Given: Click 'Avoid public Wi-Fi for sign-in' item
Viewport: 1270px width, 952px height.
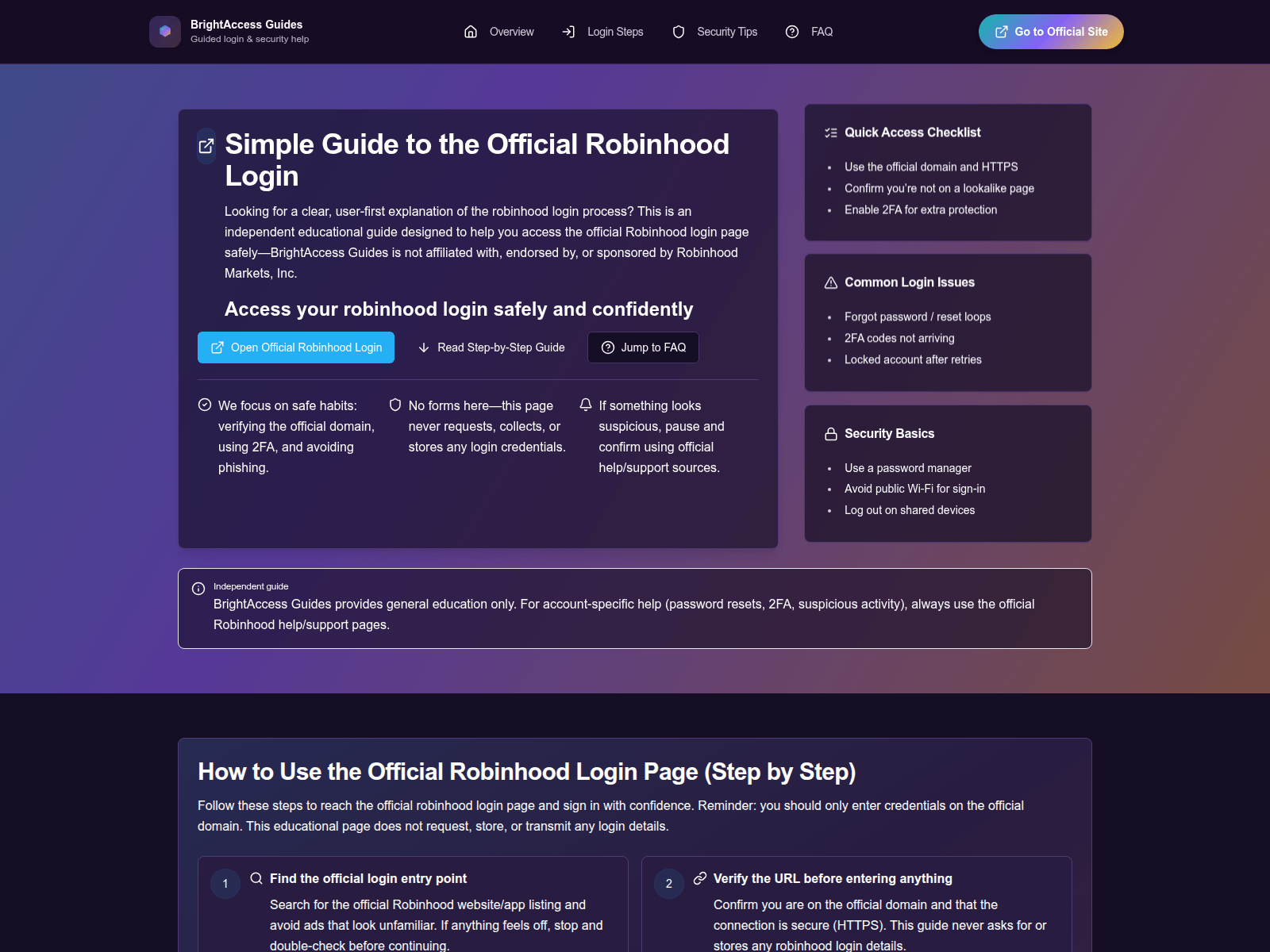Looking at the screenshot, I should click(914, 489).
